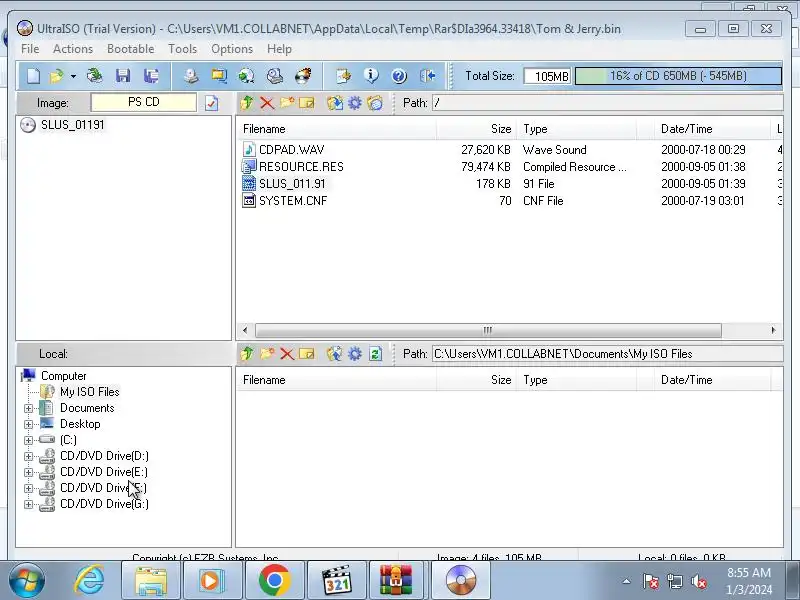Viewport: 800px width, 600px height.
Task: Sort image list by Size column header
Action: [477, 129]
